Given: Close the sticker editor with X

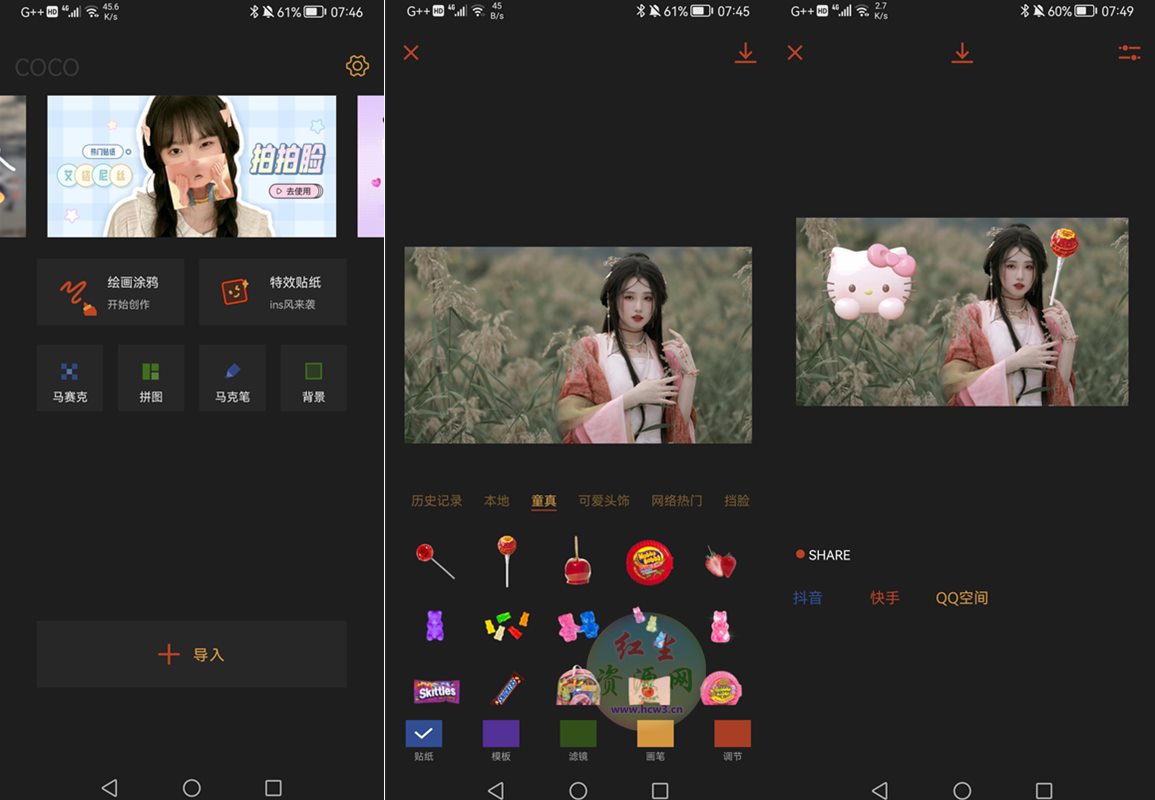Looking at the screenshot, I should (411, 52).
